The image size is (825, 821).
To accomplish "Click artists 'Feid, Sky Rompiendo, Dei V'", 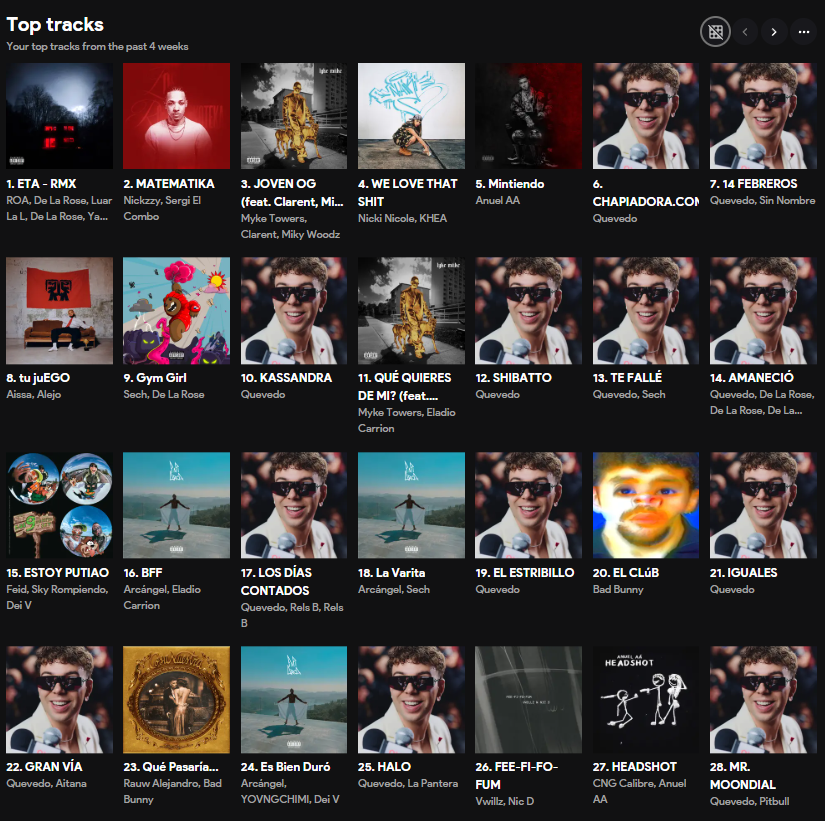I will tap(57, 597).
